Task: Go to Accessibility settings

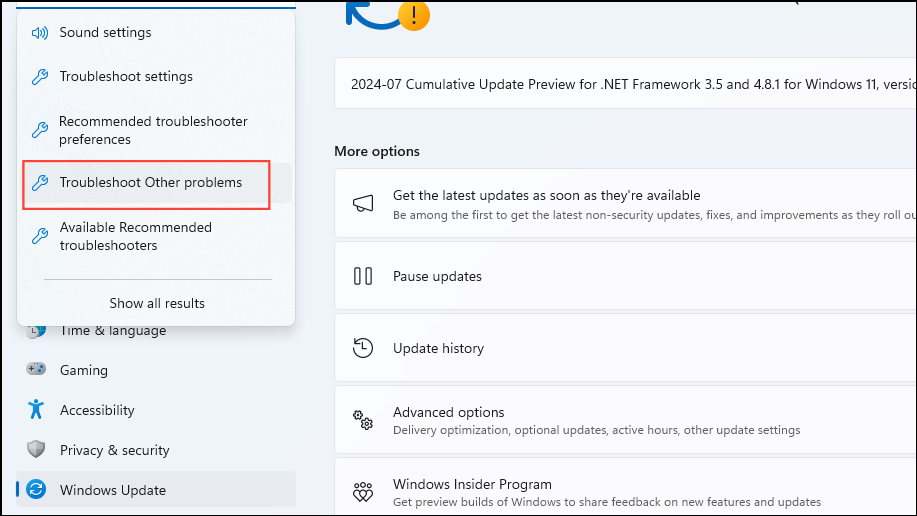Action: [x=156, y=410]
